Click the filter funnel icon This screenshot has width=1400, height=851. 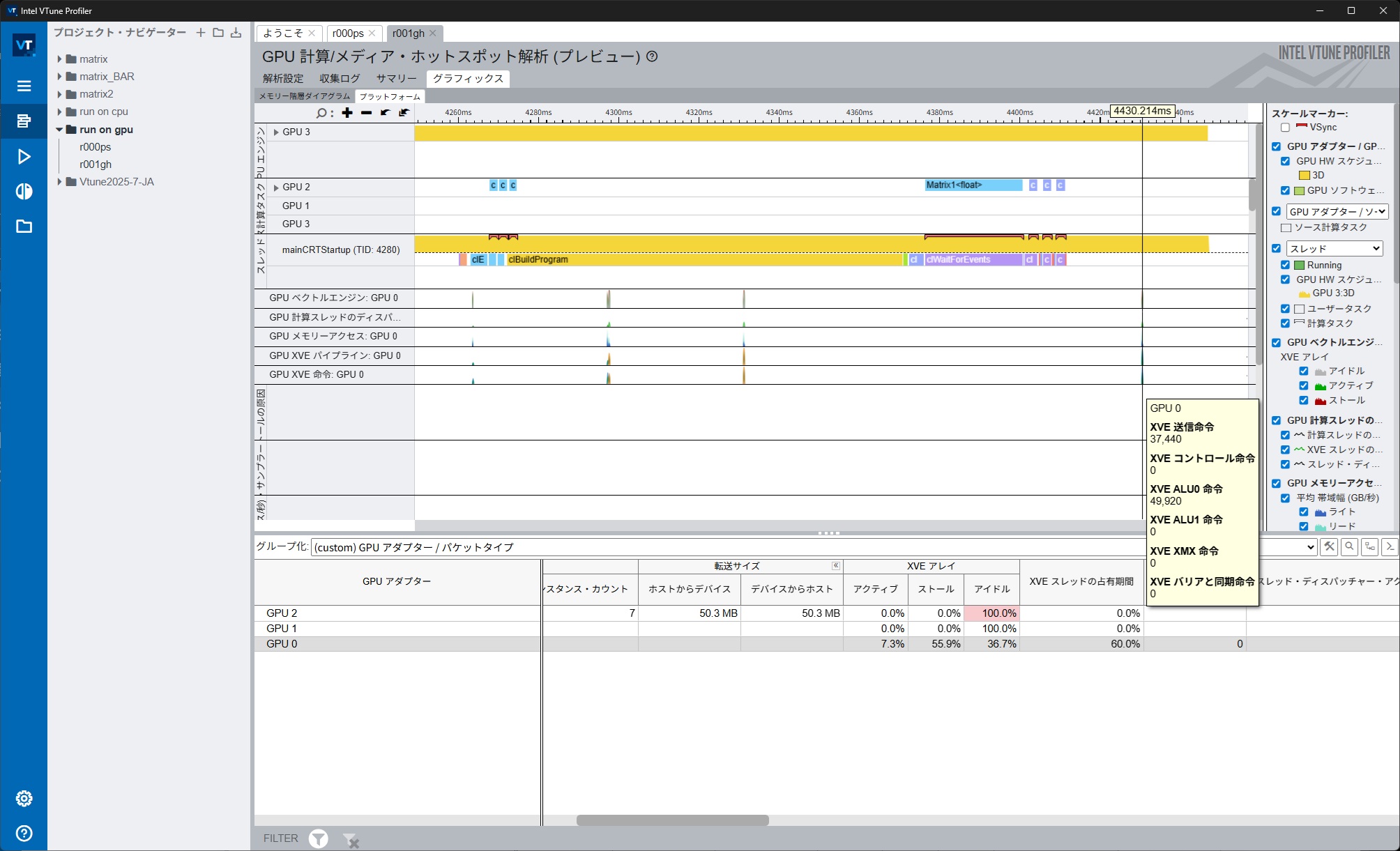(318, 838)
